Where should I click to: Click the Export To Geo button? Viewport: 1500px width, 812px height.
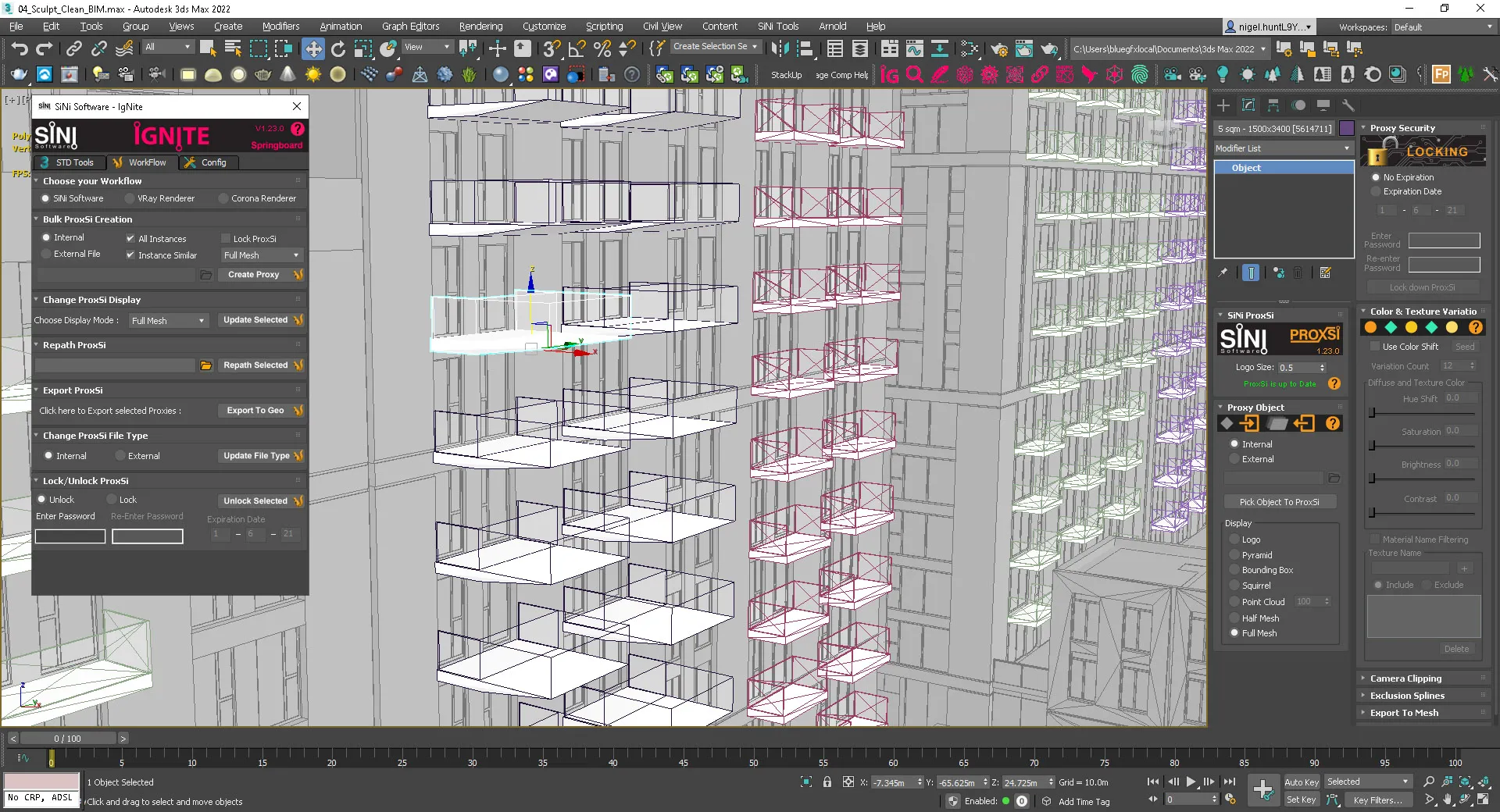261,411
